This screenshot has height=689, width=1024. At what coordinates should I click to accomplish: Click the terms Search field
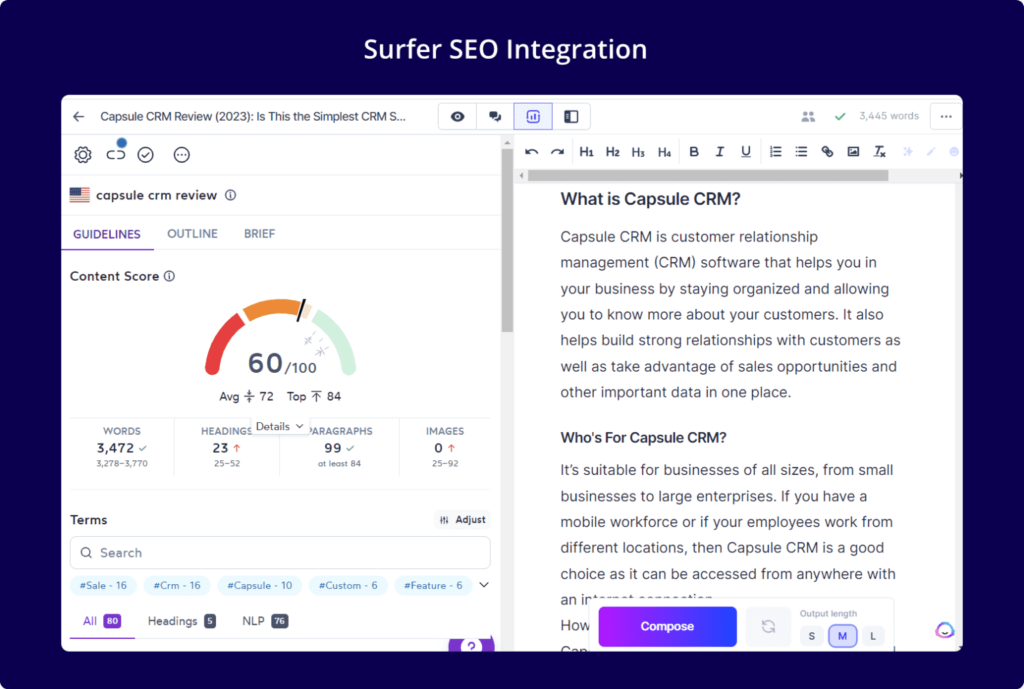click(280, 553)
